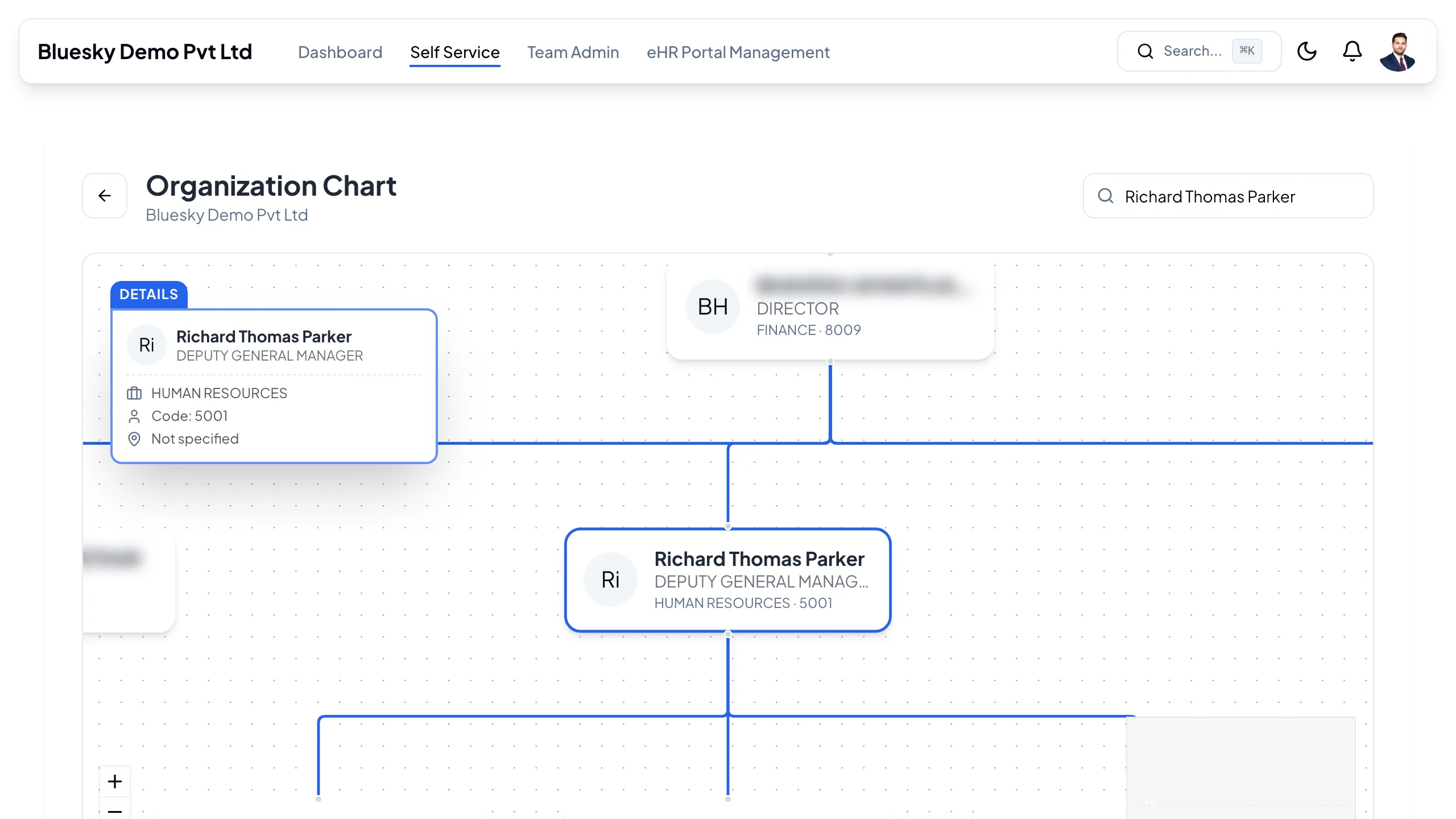Click the 'Organization Chart' heading
Image resolution: width=1456 pixels, height=819 pixels.
[271, 187]
